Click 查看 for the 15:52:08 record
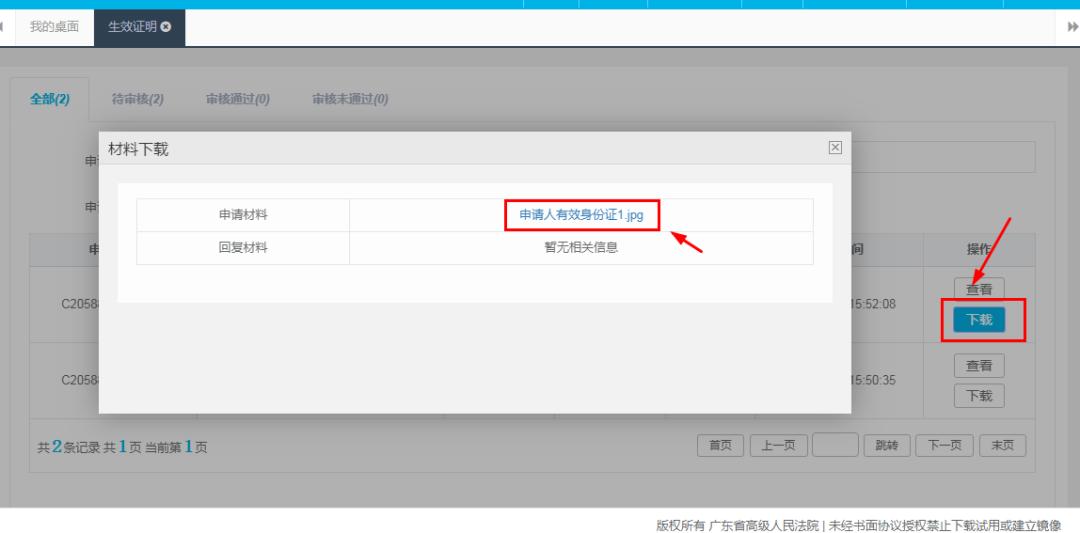1080x533 pixels. 979,289
